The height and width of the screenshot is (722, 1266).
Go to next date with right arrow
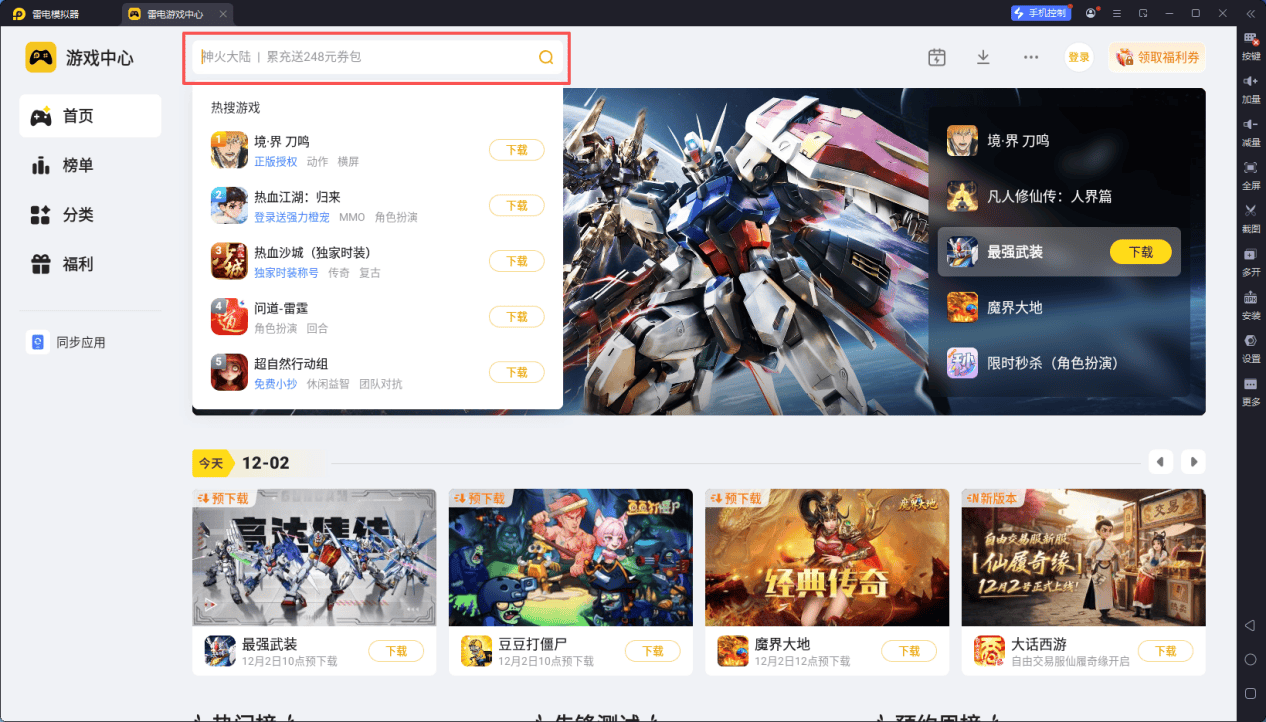click(x=1192, y=462)
